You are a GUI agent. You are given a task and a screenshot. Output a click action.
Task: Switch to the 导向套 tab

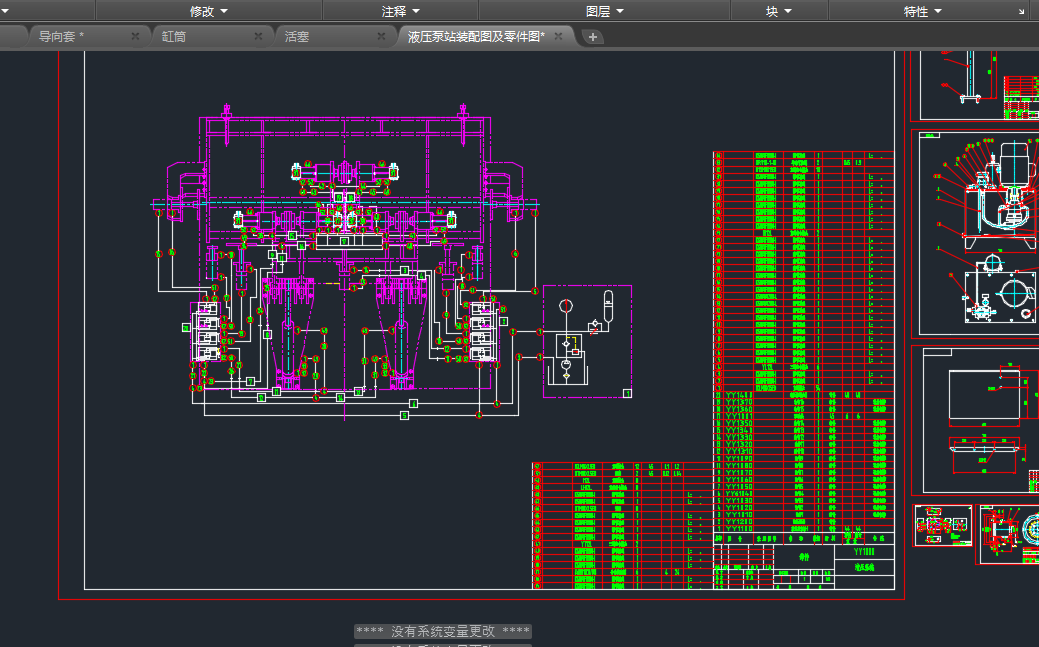click(x=62, y=36)
